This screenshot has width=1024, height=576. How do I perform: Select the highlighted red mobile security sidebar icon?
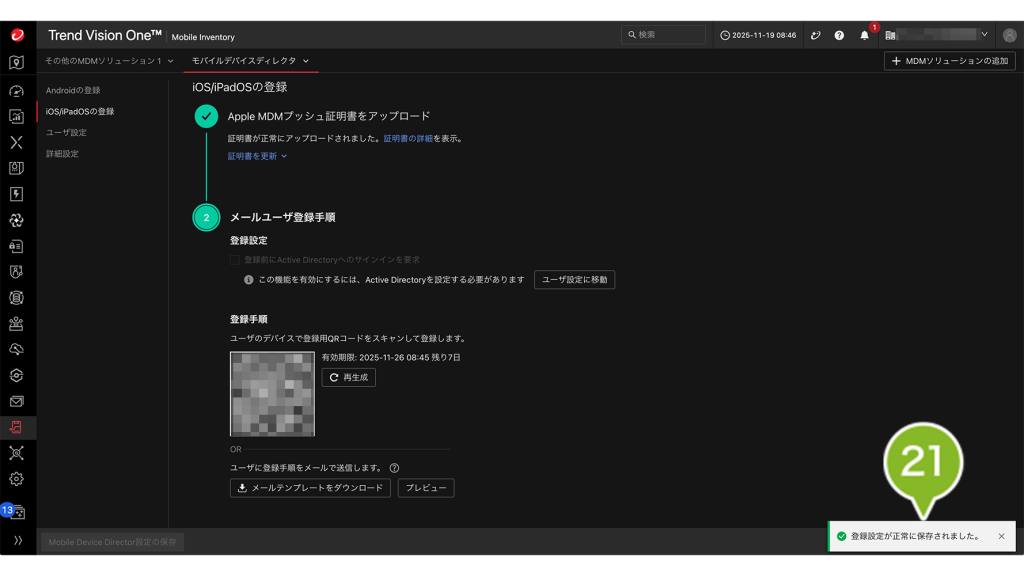point(16,428)
